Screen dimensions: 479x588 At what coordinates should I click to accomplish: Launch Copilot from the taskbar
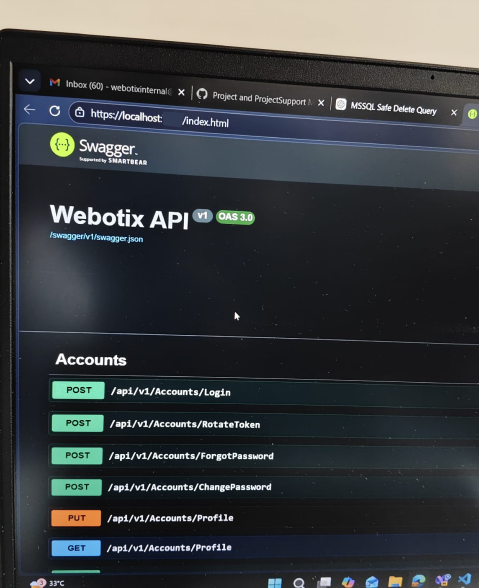(x=348, y=582)
